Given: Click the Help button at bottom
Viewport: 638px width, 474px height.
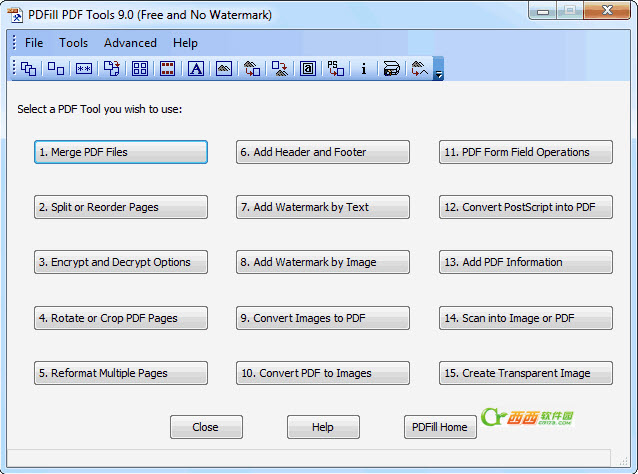Looking at the screenshot, I should click(x=323, y=427).
